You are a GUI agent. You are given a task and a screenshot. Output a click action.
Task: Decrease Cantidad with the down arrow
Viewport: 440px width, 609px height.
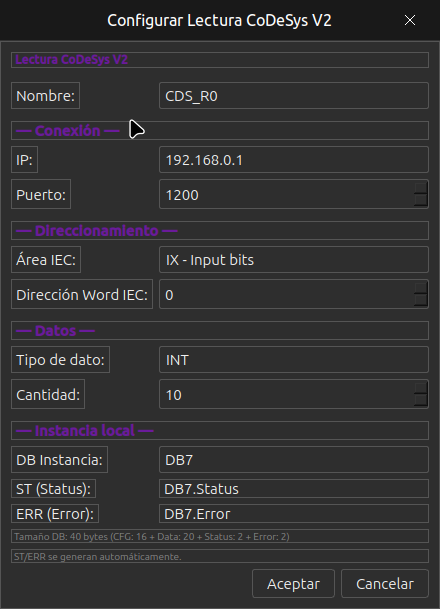tap(421, 400)
